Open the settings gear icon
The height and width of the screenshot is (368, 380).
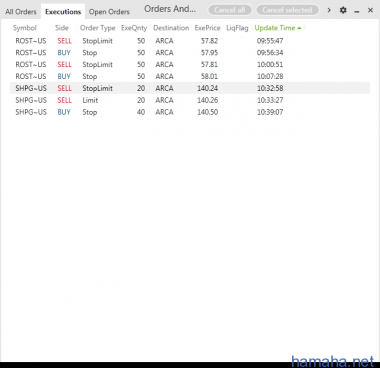tap(343, 10)
